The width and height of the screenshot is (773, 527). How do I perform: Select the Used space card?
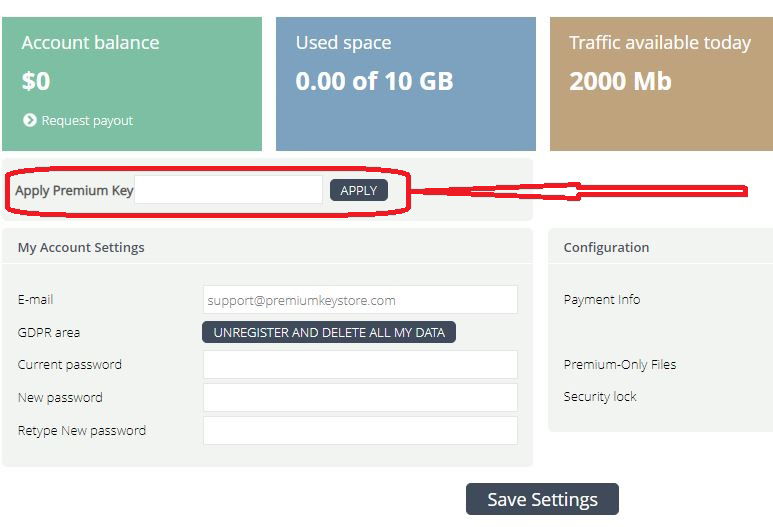(x=406, y=84)
